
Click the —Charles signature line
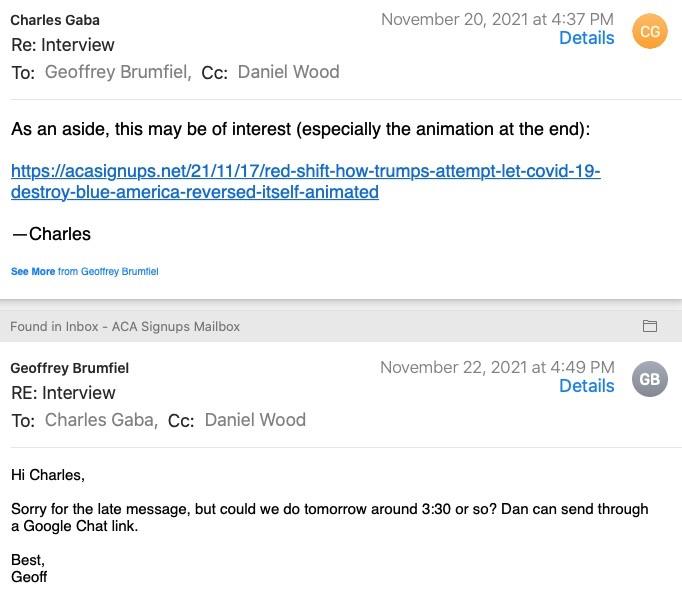click(51, 234)
